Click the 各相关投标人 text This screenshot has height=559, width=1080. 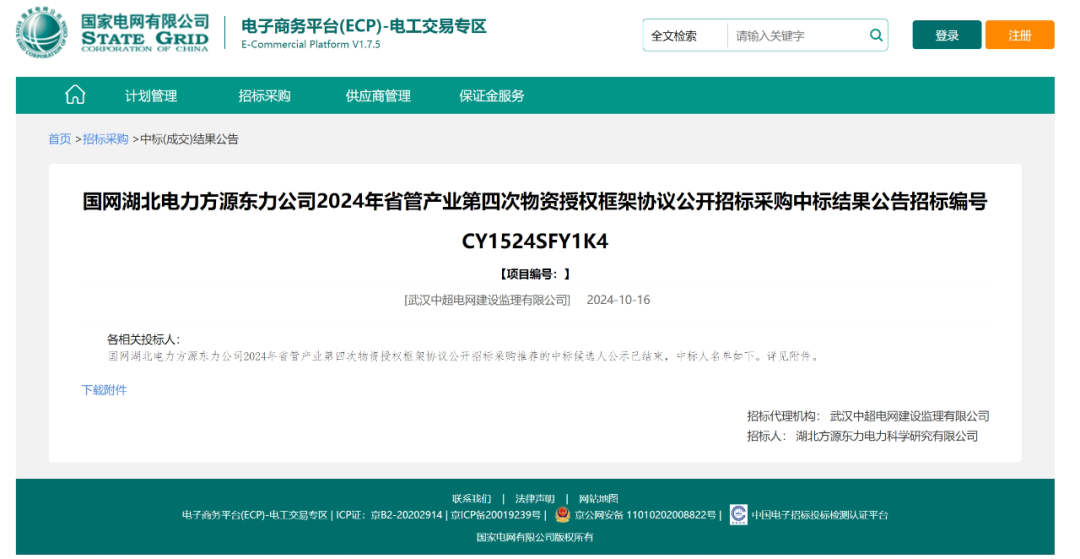click(143, 339)
